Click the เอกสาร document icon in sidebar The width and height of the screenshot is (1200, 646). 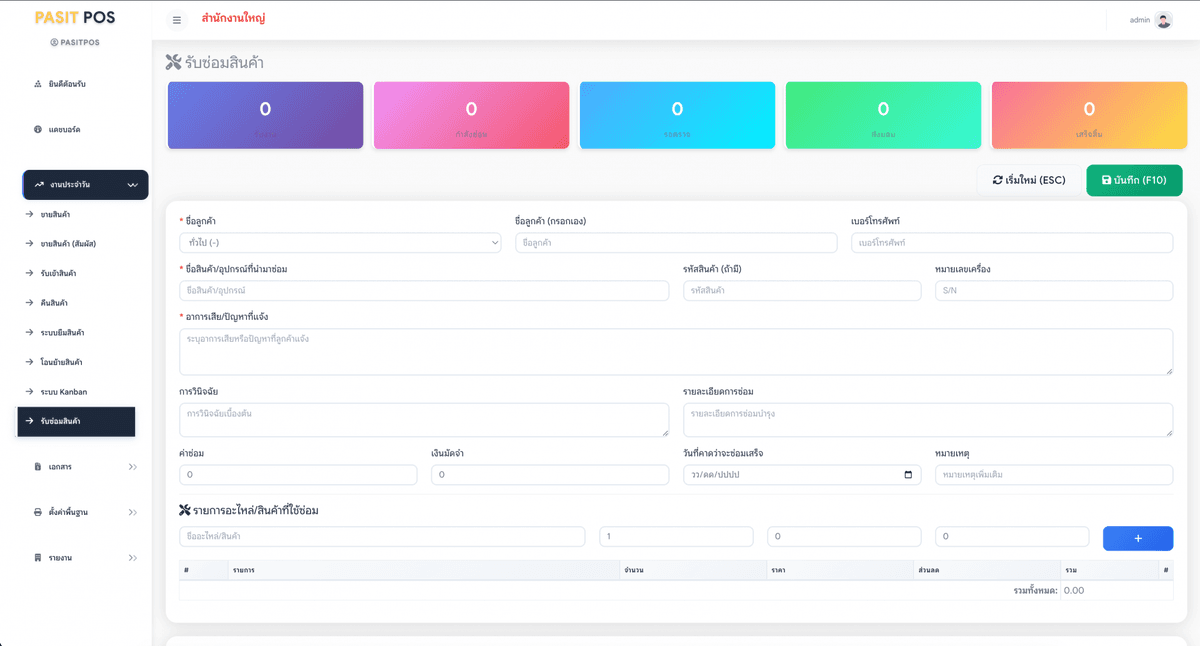(x=38, y=467)
